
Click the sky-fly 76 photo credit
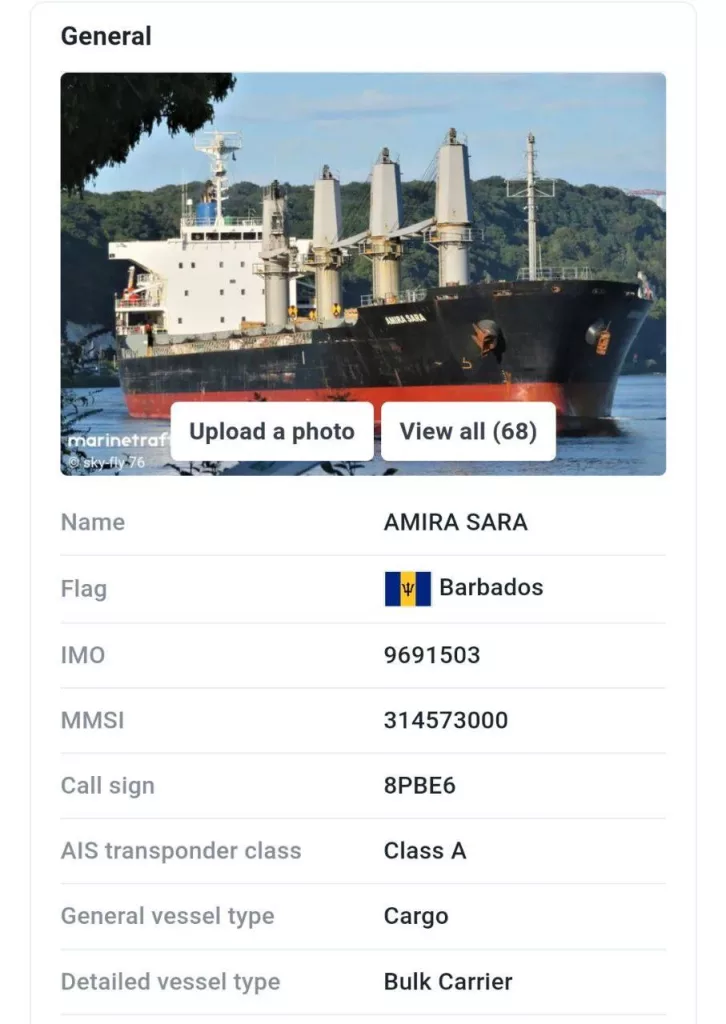coord(106,462)
